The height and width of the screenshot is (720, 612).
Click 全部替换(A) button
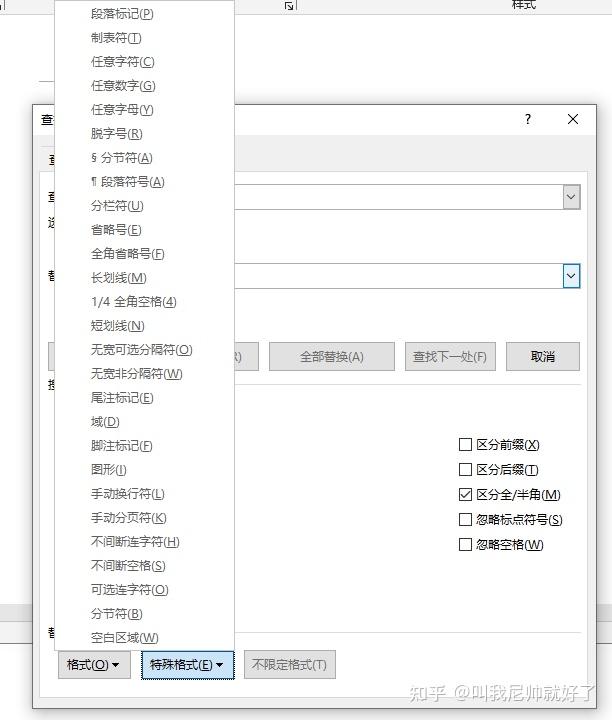click(x=331, y=356)
